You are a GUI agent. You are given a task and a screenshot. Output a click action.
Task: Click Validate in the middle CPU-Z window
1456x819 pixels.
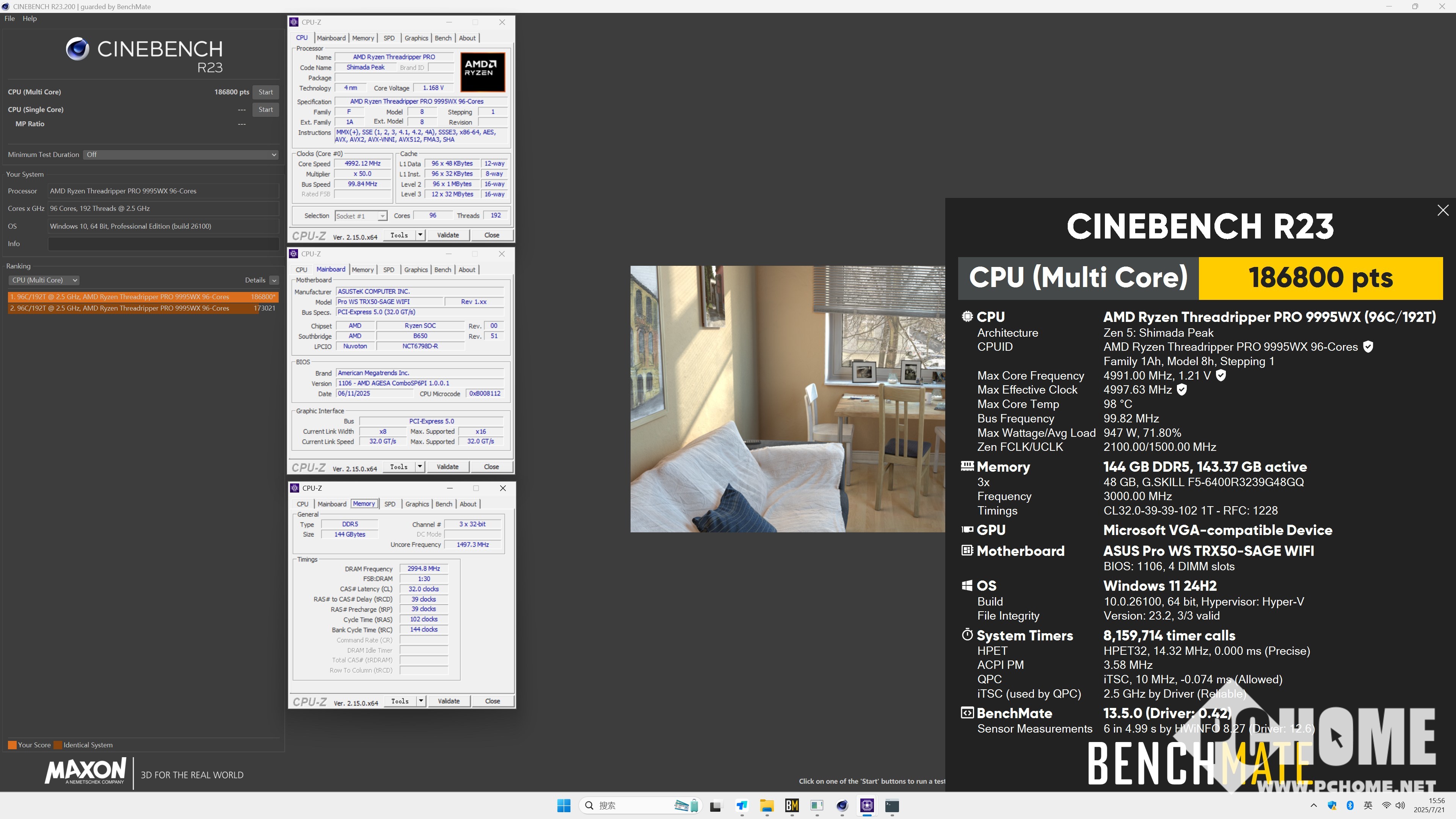(448, 466)
